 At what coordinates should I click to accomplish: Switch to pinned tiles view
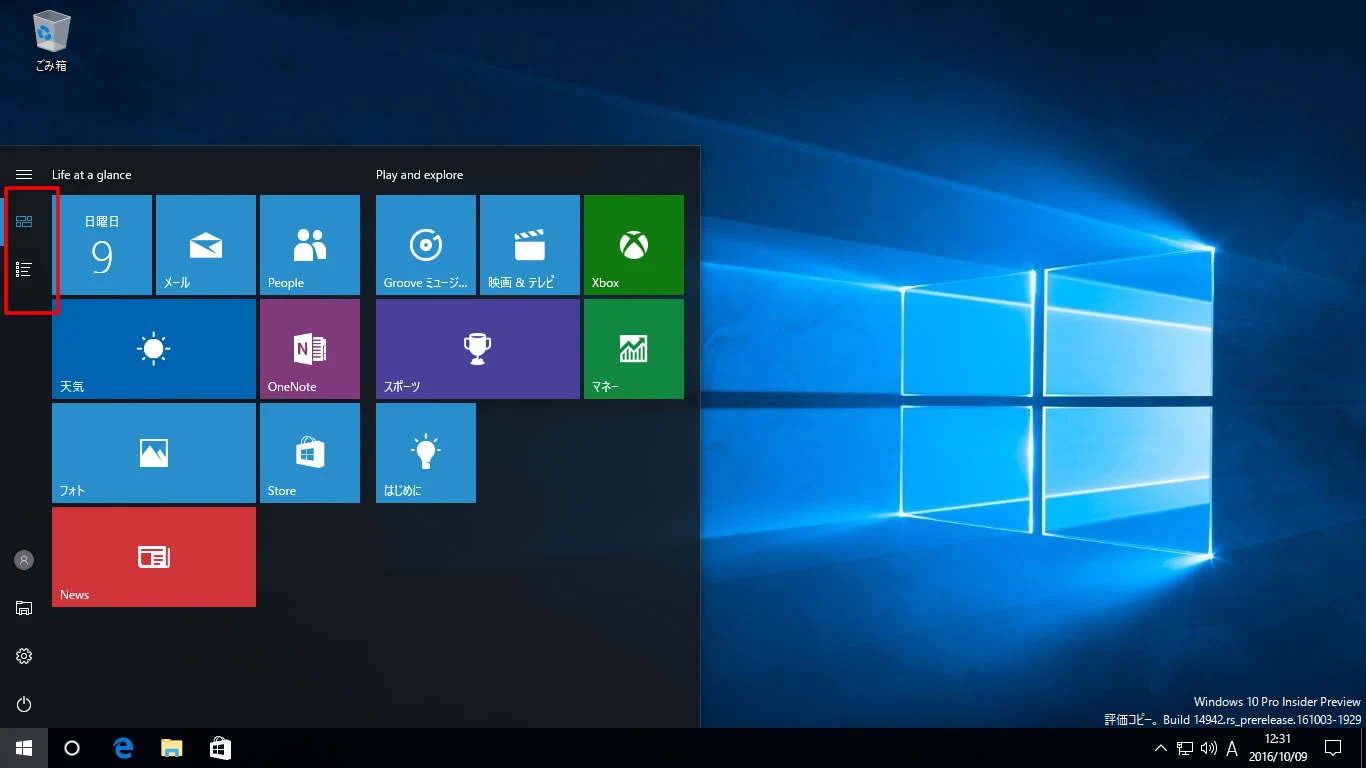click(24, 221)
